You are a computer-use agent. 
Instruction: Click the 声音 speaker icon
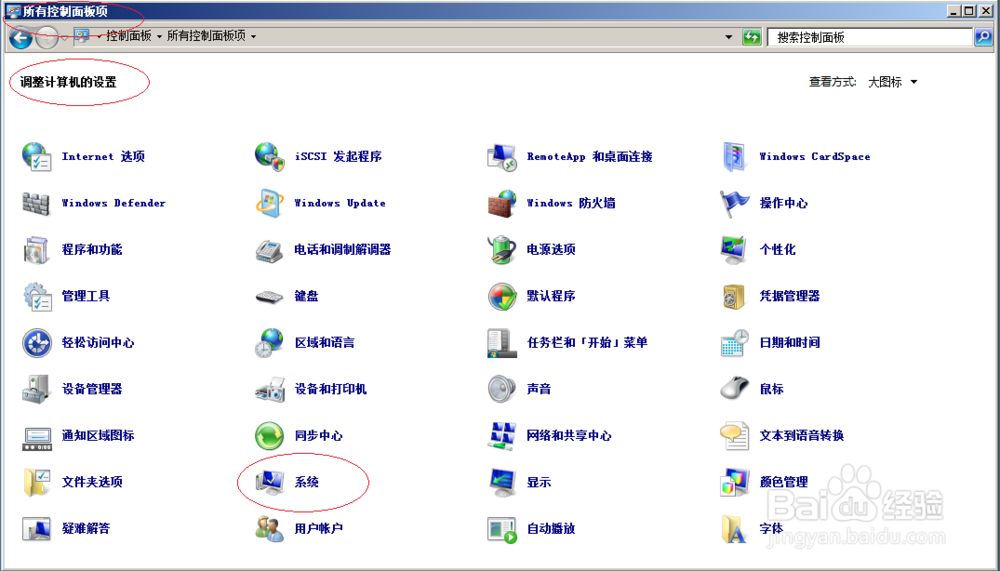pyautogui.click(x=502, y=389)
